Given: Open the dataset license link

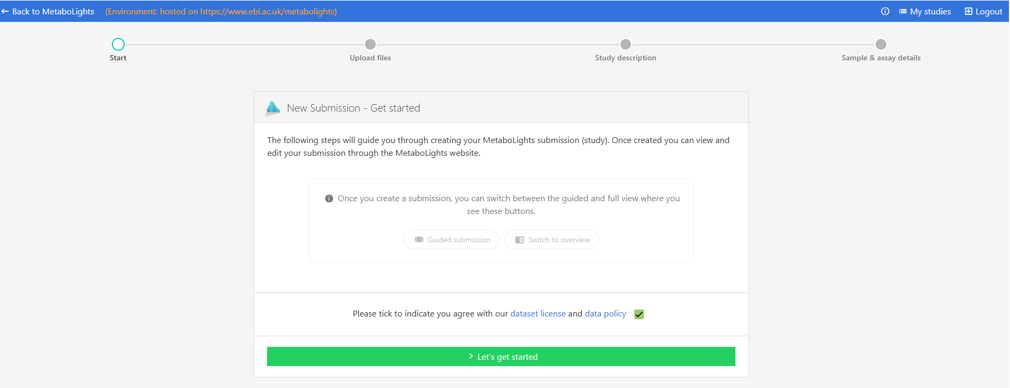Looking at the screenshot, I should [x=538, y=314].
